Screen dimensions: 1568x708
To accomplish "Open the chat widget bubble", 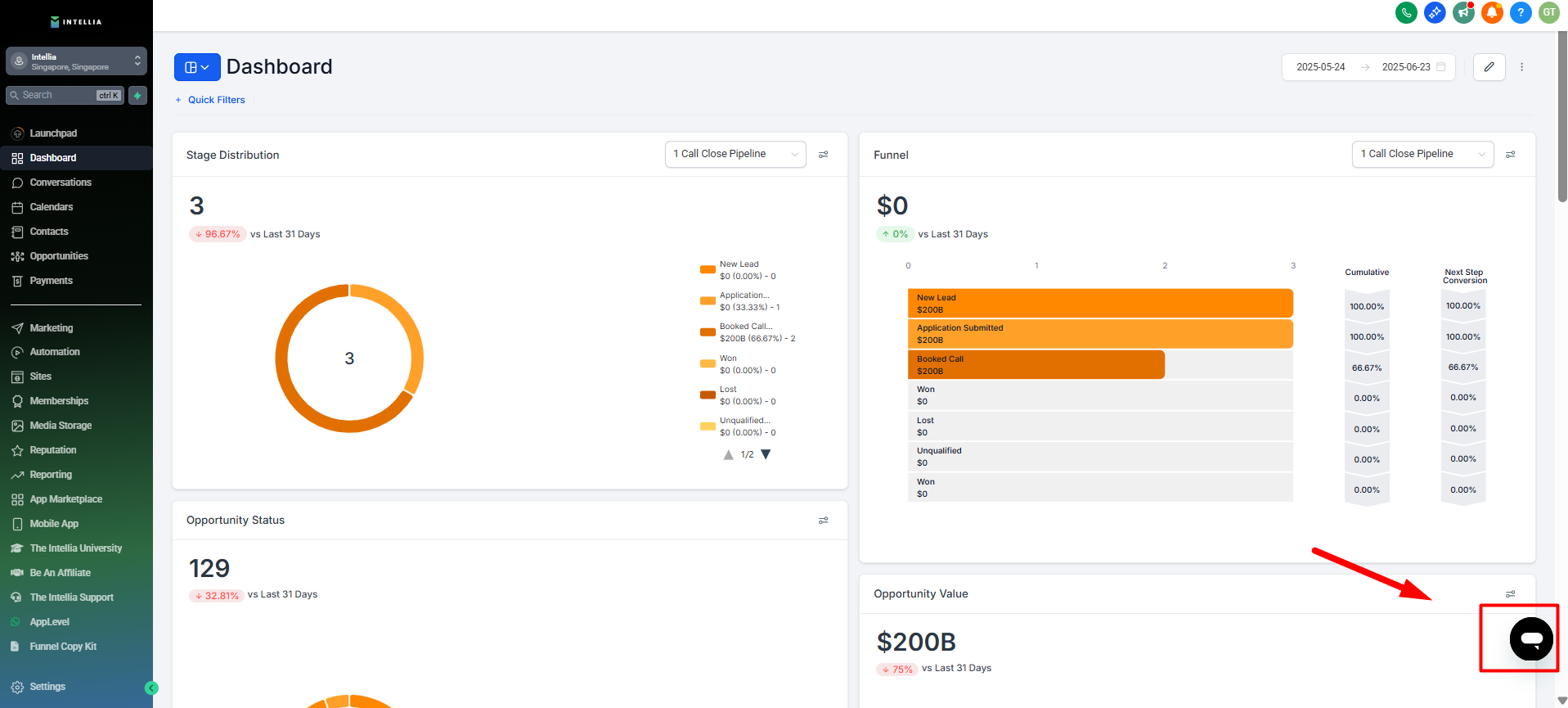I will coord(1530,639).
